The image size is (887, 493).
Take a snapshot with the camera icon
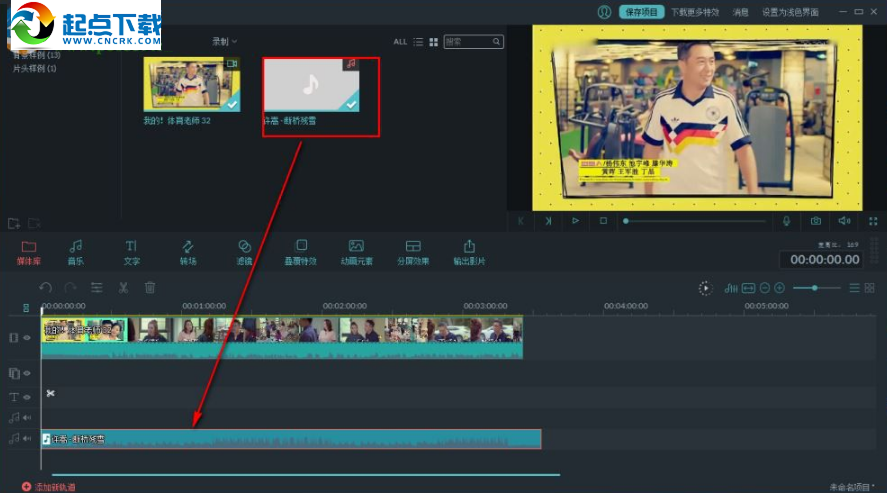(x=816, y=220)
